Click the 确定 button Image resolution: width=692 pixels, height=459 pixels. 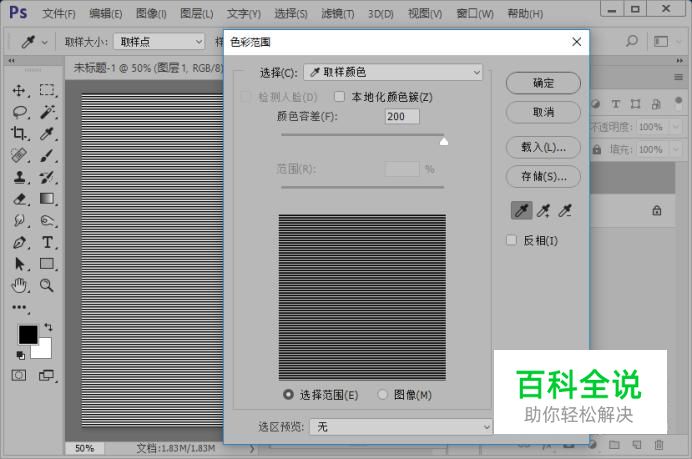coord(543,83)
